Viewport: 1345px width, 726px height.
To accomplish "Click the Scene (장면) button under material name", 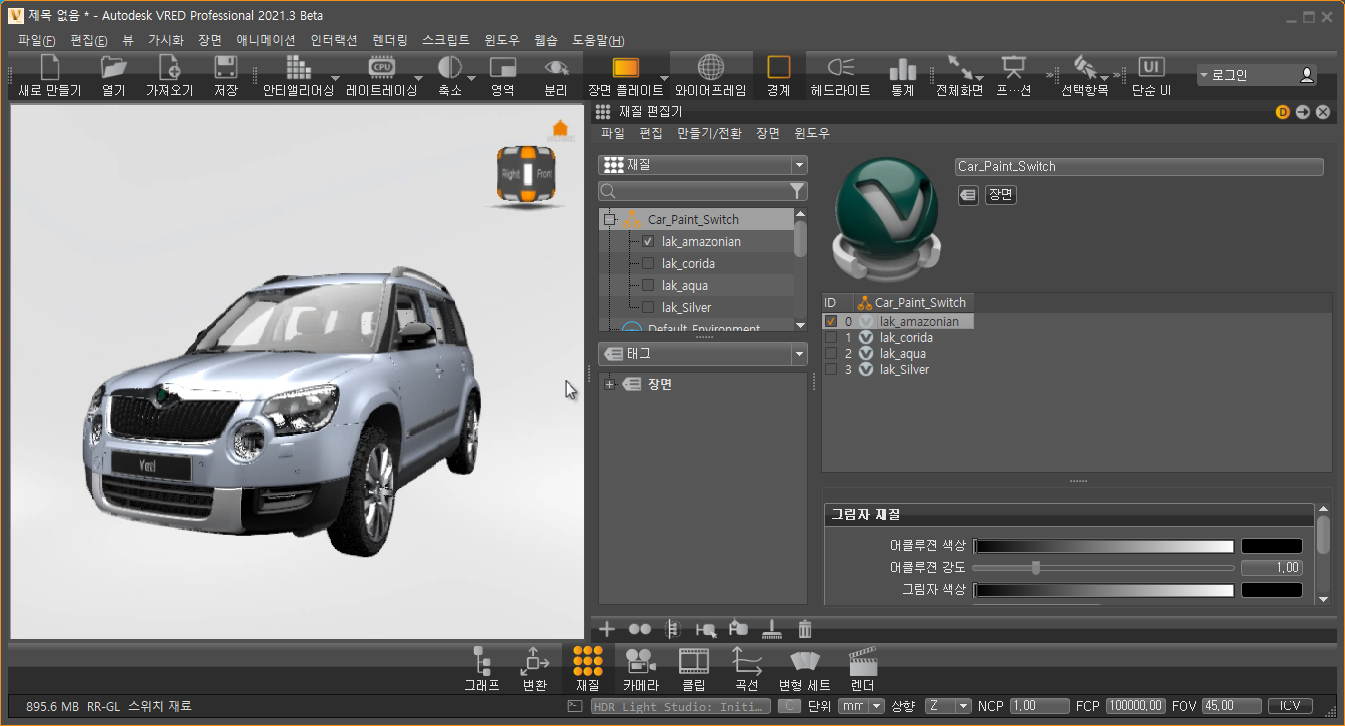I will pyautogui.click(x=1000, y=195).
